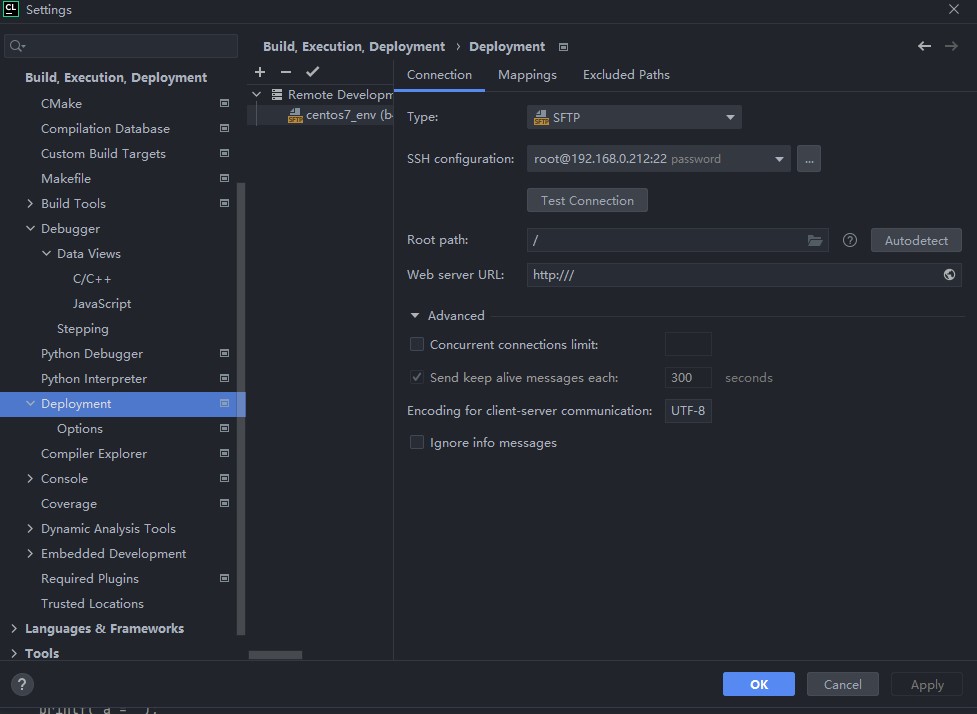Image resolution: width=977 pixels, height=714 pixels.
Task: Click the project-level icon beside Required Plugins
Action: pos(224,578)
